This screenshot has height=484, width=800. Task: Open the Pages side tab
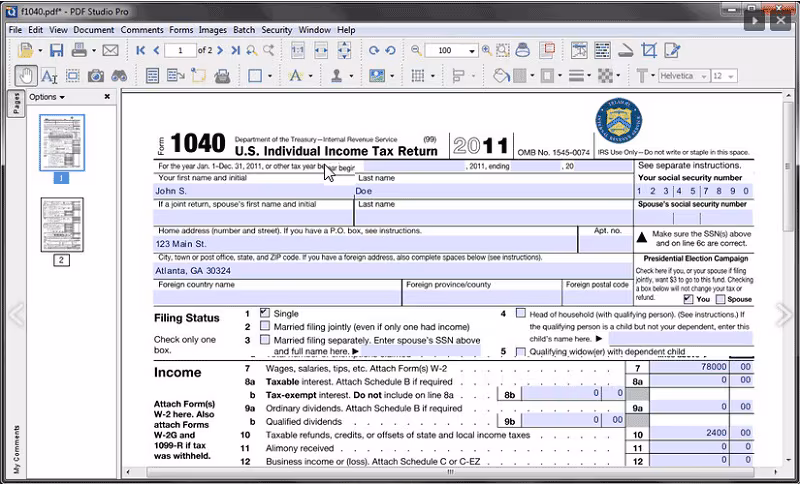pyautogui.click(x=16, y=104)
